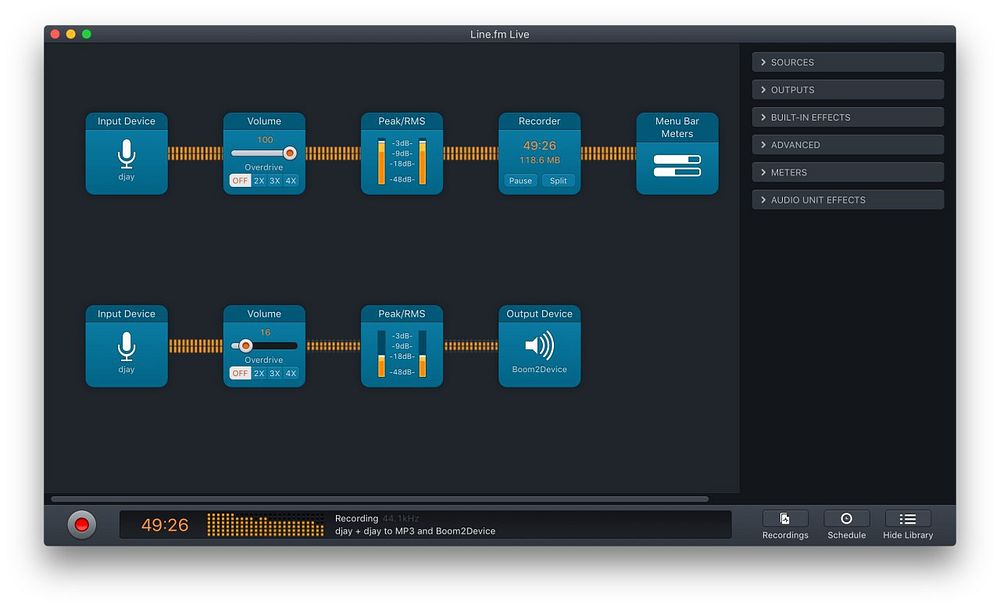Screen dimensions: 1000x609
Task: Expand the OUTPUTS section
Action: [x=848, y=89]
